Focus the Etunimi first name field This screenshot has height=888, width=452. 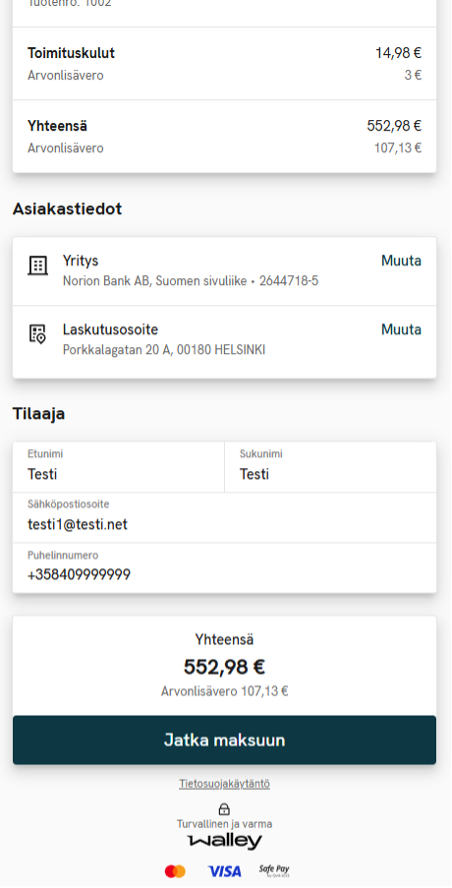[118, 467]
